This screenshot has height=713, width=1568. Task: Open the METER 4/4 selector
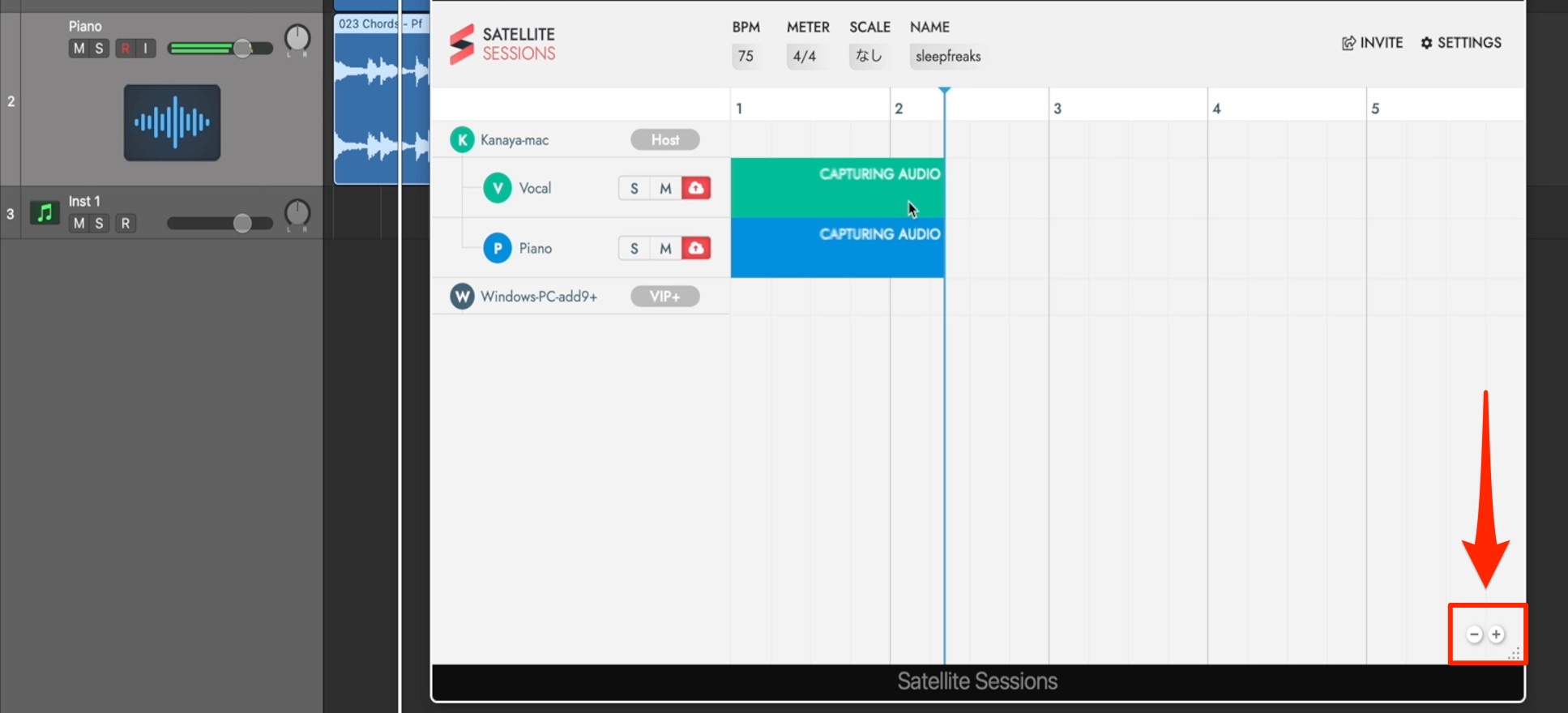(x=805, y=56)
